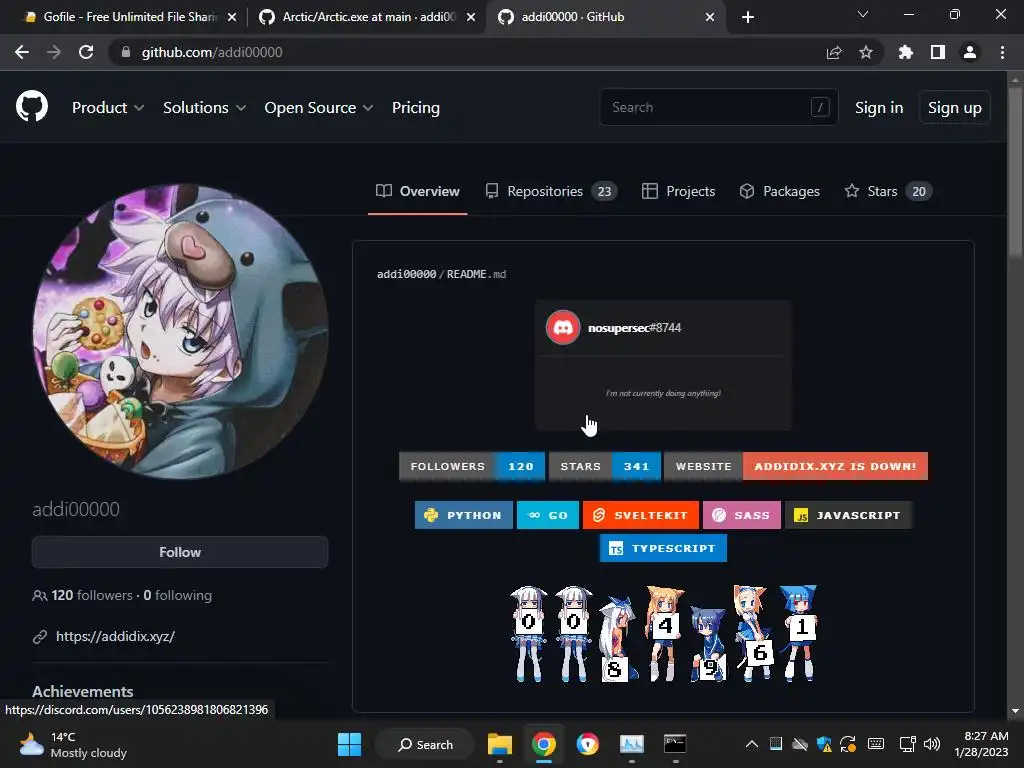
Task: Click the JavaScript badge
Action: tap(848, 515)
